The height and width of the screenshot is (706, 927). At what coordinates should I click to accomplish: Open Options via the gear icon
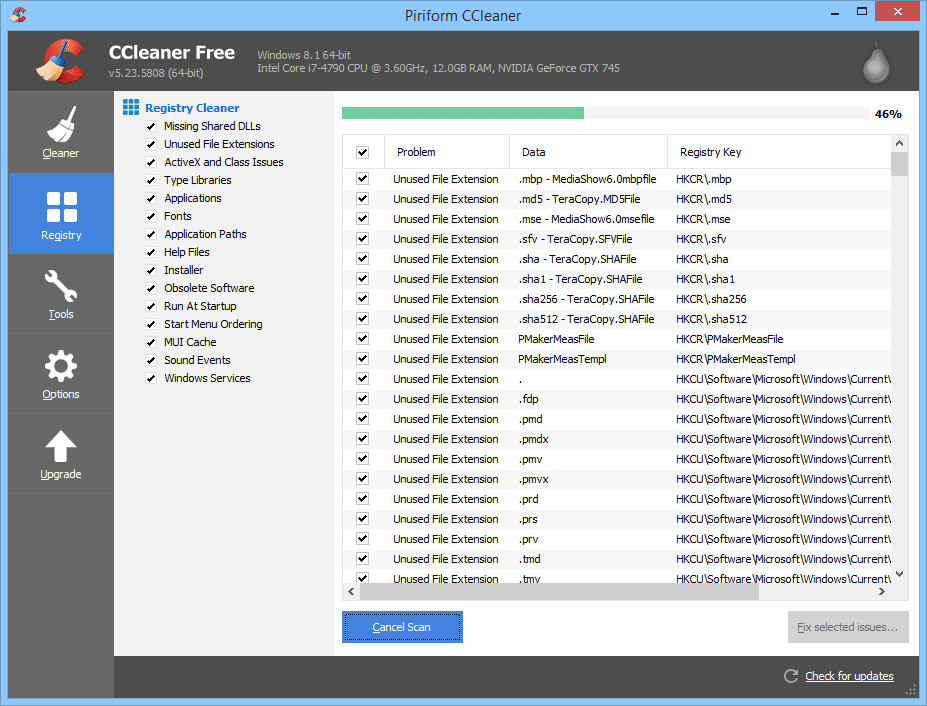coord(61,367)
